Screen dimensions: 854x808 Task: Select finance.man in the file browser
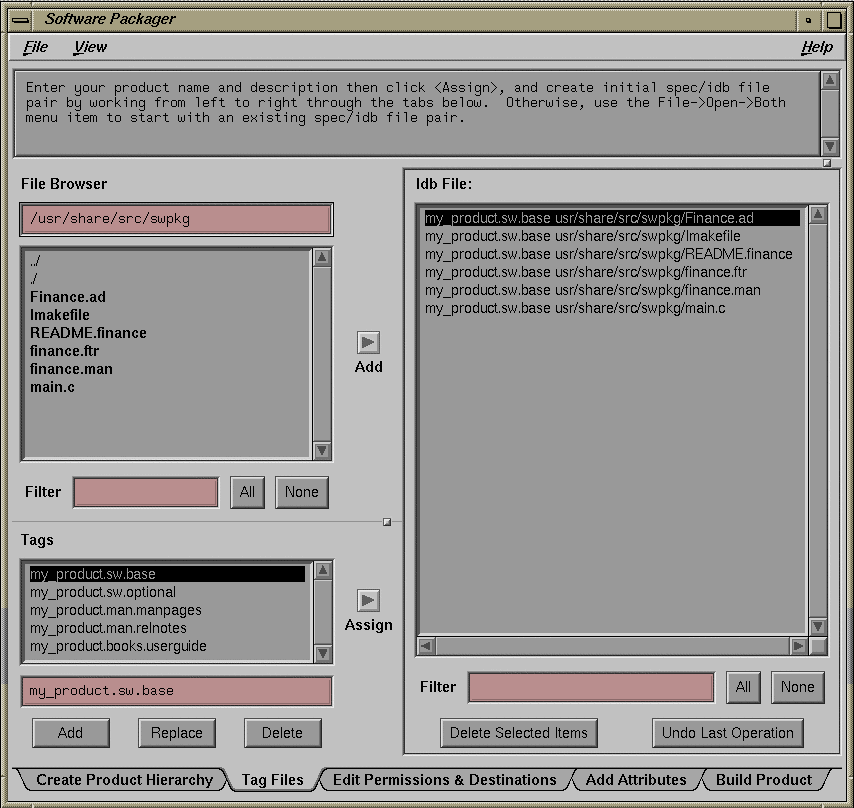click(70, 368)
